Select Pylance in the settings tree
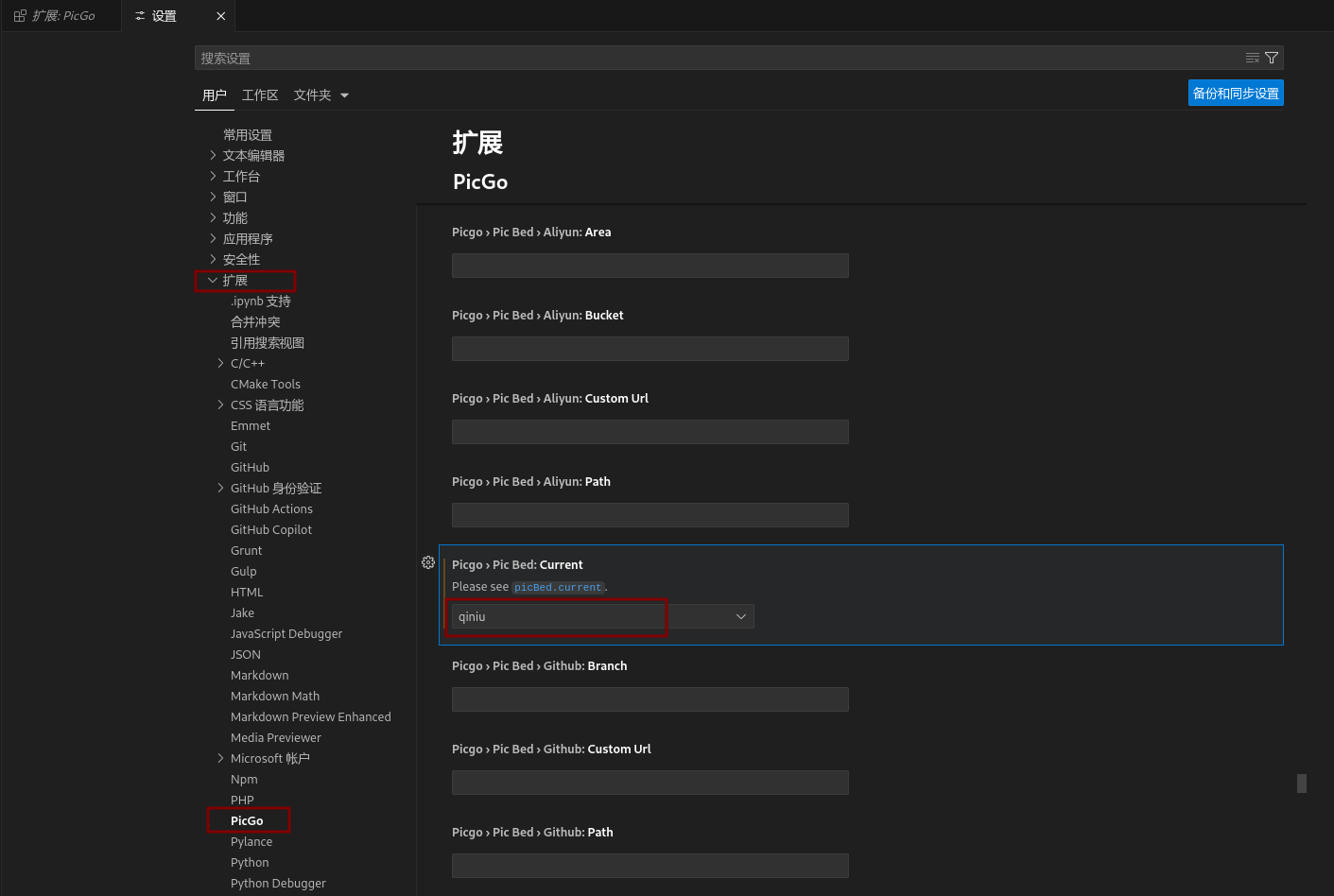This screenshot has width=1334, height=896. click(x=251, y=841)
